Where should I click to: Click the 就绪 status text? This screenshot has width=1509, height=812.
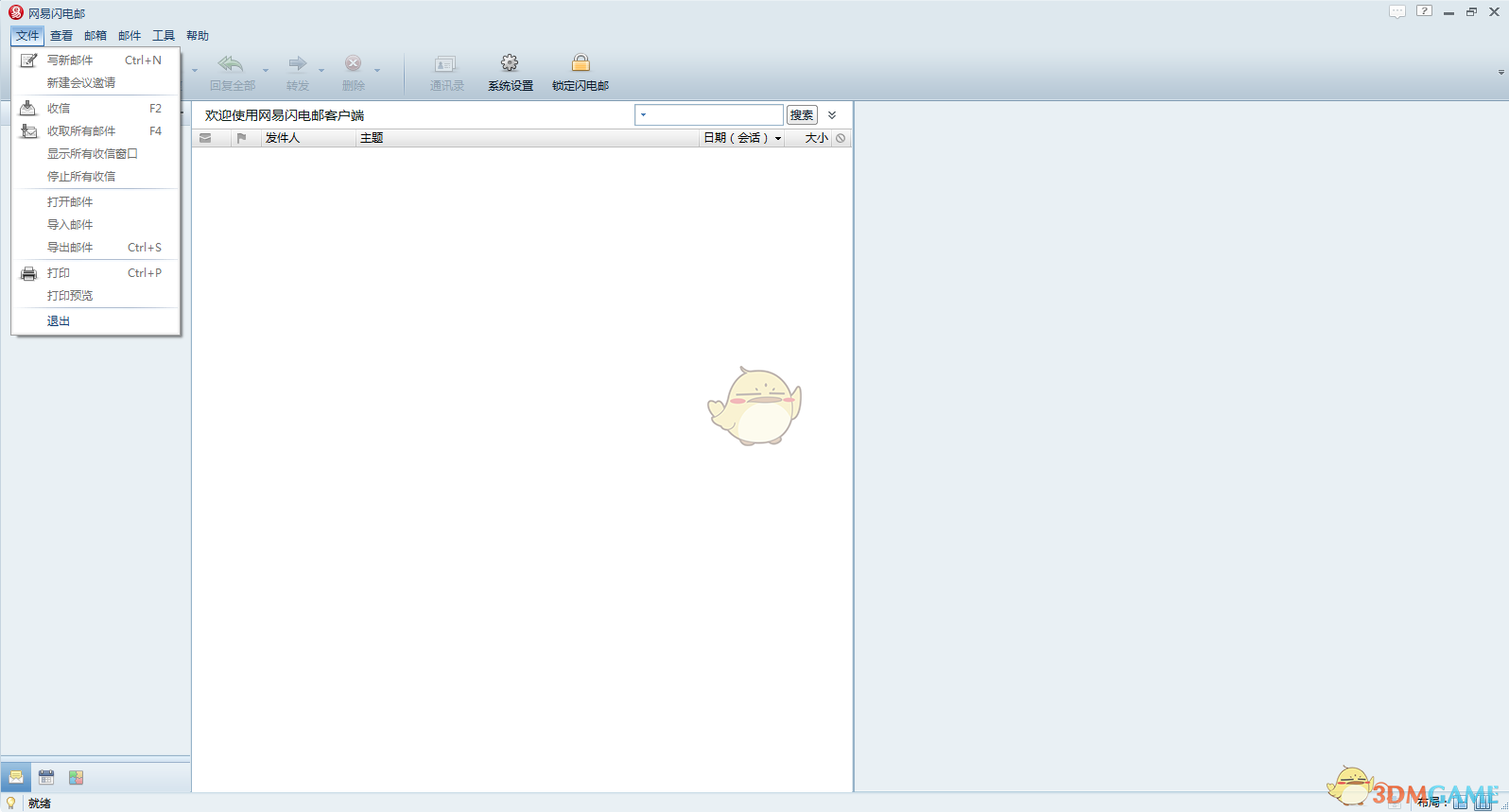pyautogui.click(x=40, y=803)
